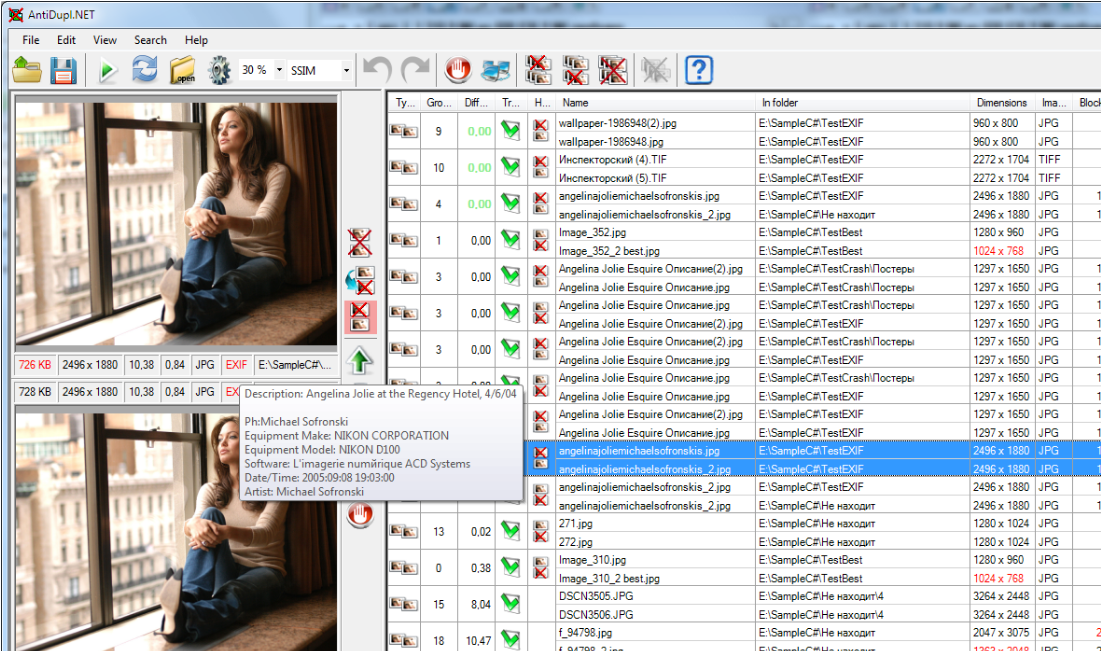Click the checkmark next to DSCN3505.JPG
Screen dimensions: 1101x651
click(x=510, y=603)
